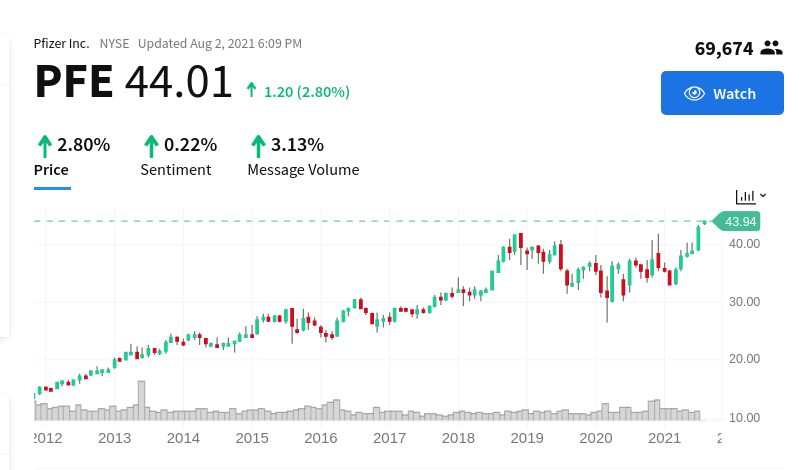This screenshot has height=470, width=809.
Task: Click the 0.22% sentiment percentage
Action: [190, 145]
